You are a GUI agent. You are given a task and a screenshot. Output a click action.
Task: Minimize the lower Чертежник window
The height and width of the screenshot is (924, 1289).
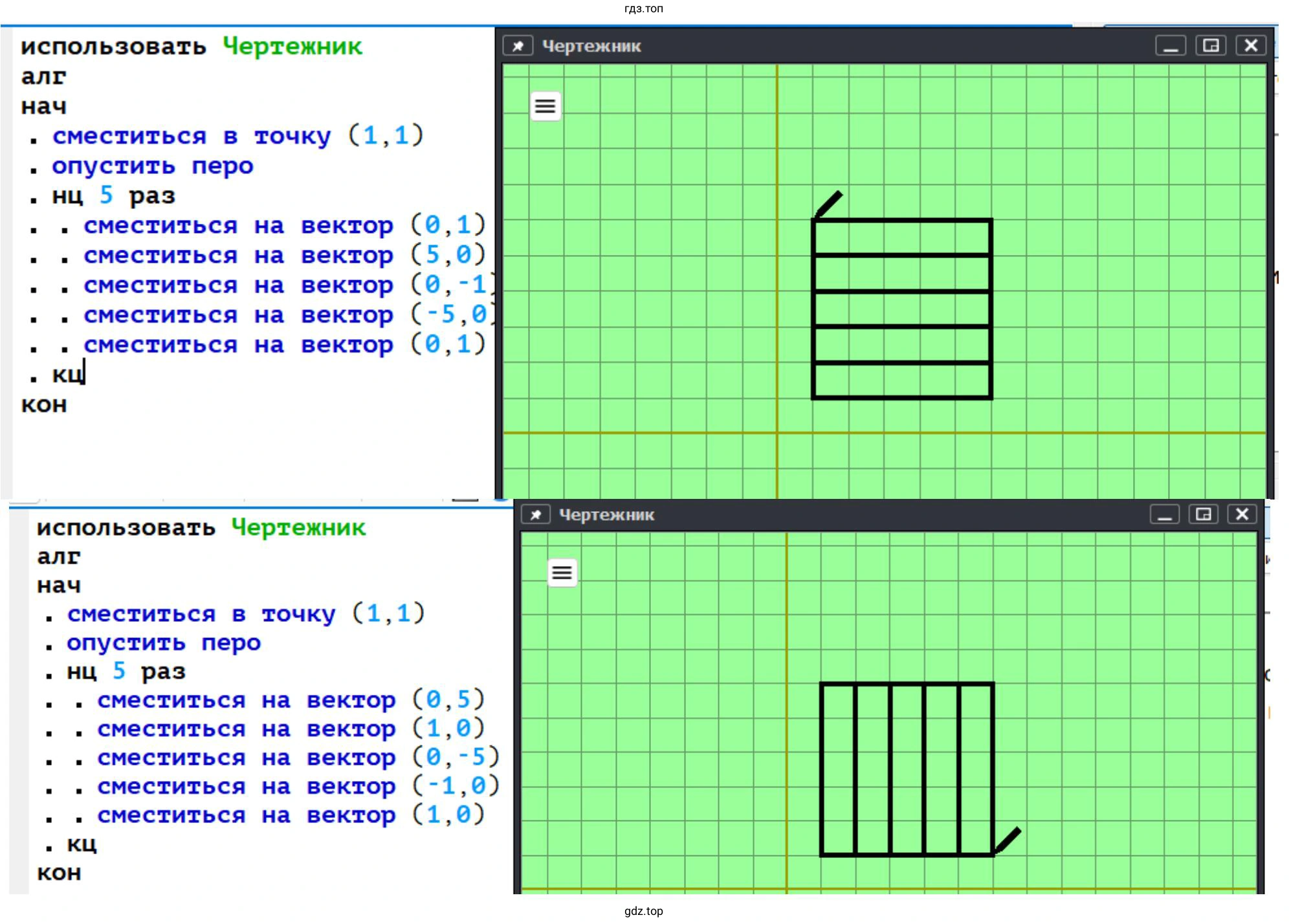[1165, 514]
